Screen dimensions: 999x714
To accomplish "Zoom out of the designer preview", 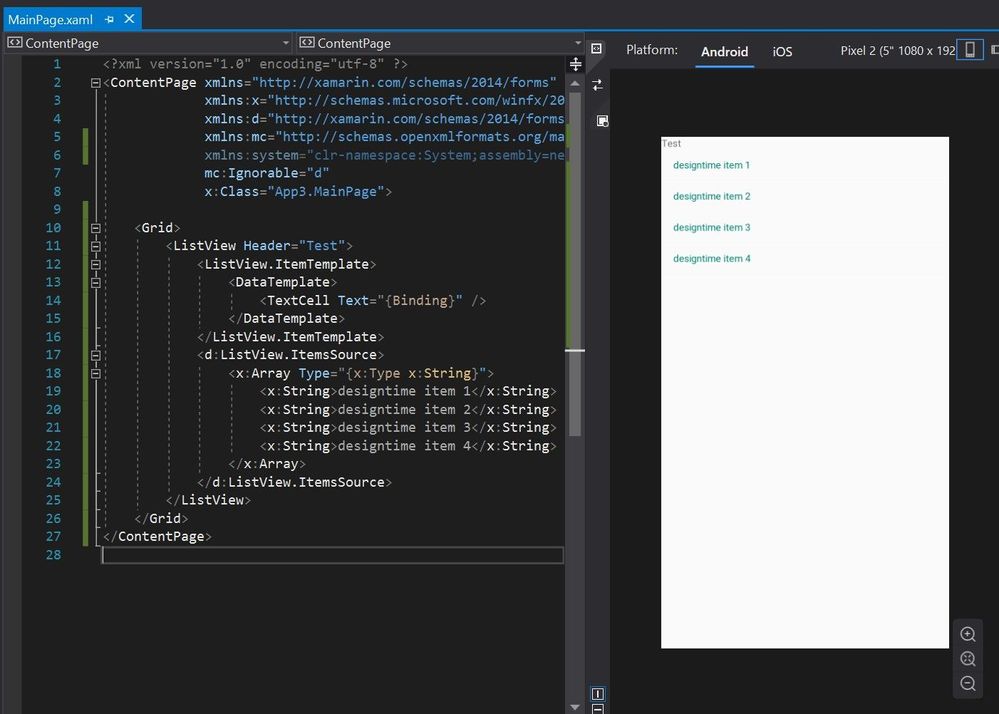I will tap(967, 684).
